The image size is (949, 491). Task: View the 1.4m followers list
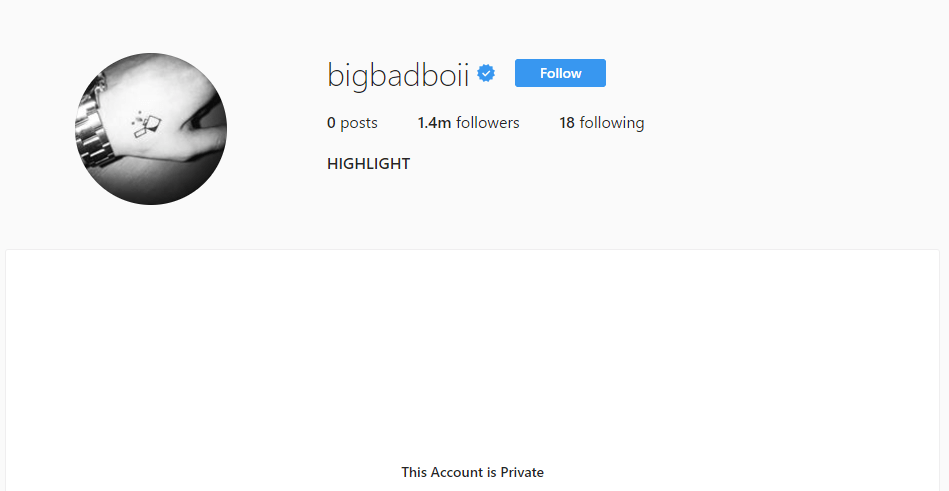pos(468,123)
